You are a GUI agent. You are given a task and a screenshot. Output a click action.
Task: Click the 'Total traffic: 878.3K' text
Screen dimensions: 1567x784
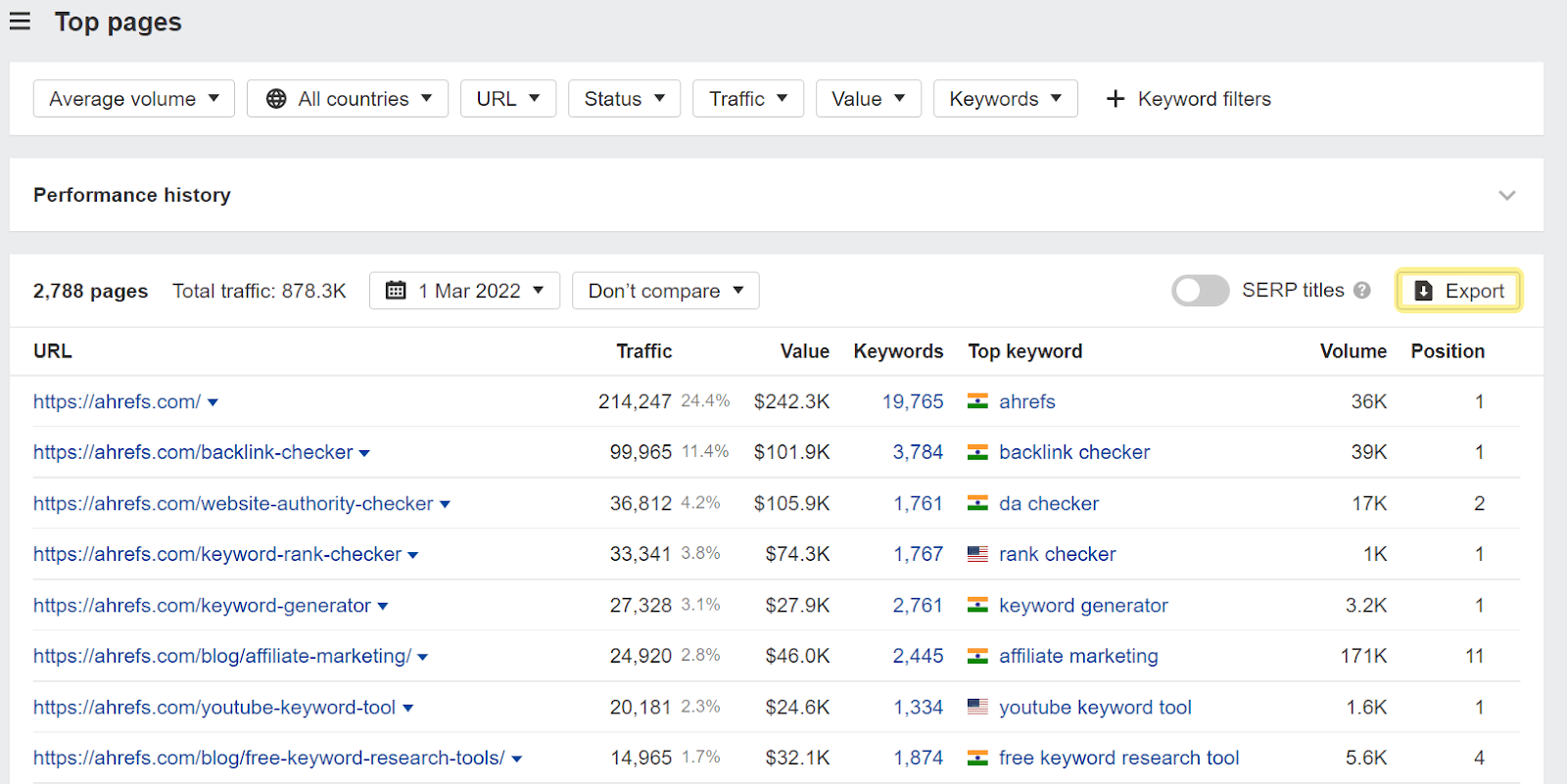[260, 291]
